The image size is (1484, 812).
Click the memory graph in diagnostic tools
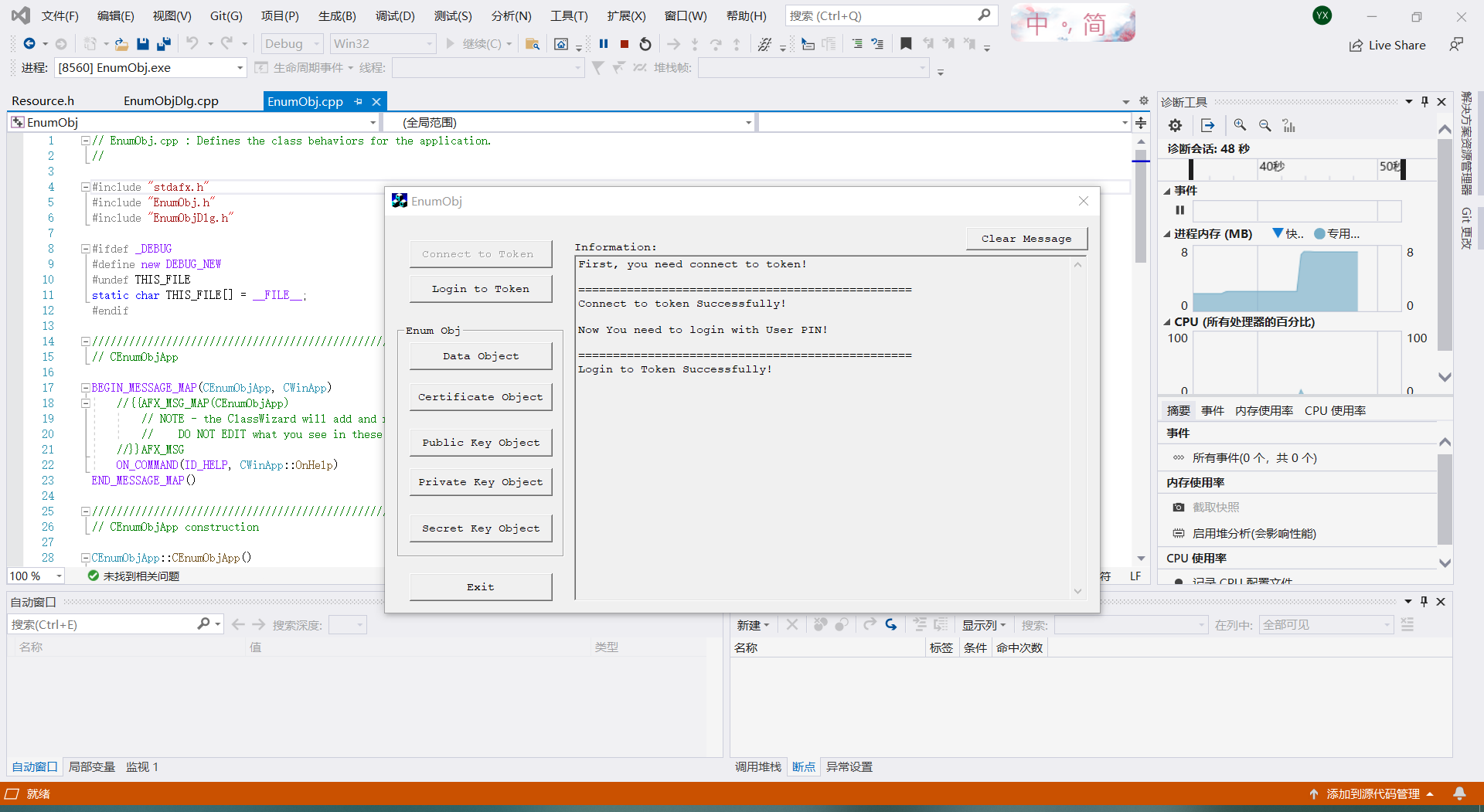(x=1296, y=280)
